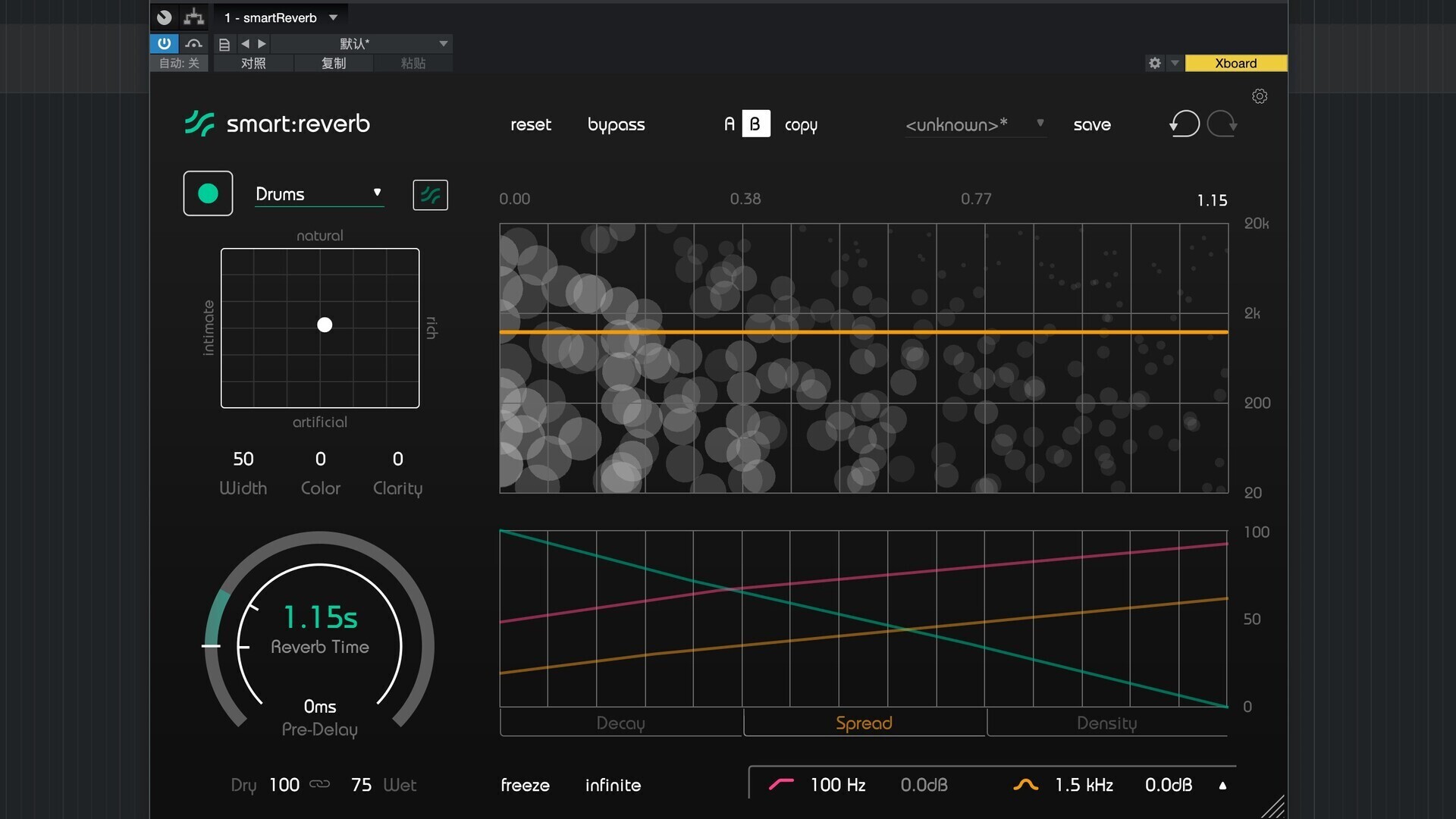
Task: Click the 0ms Pre-Delay value
Action: pos(320,706)
